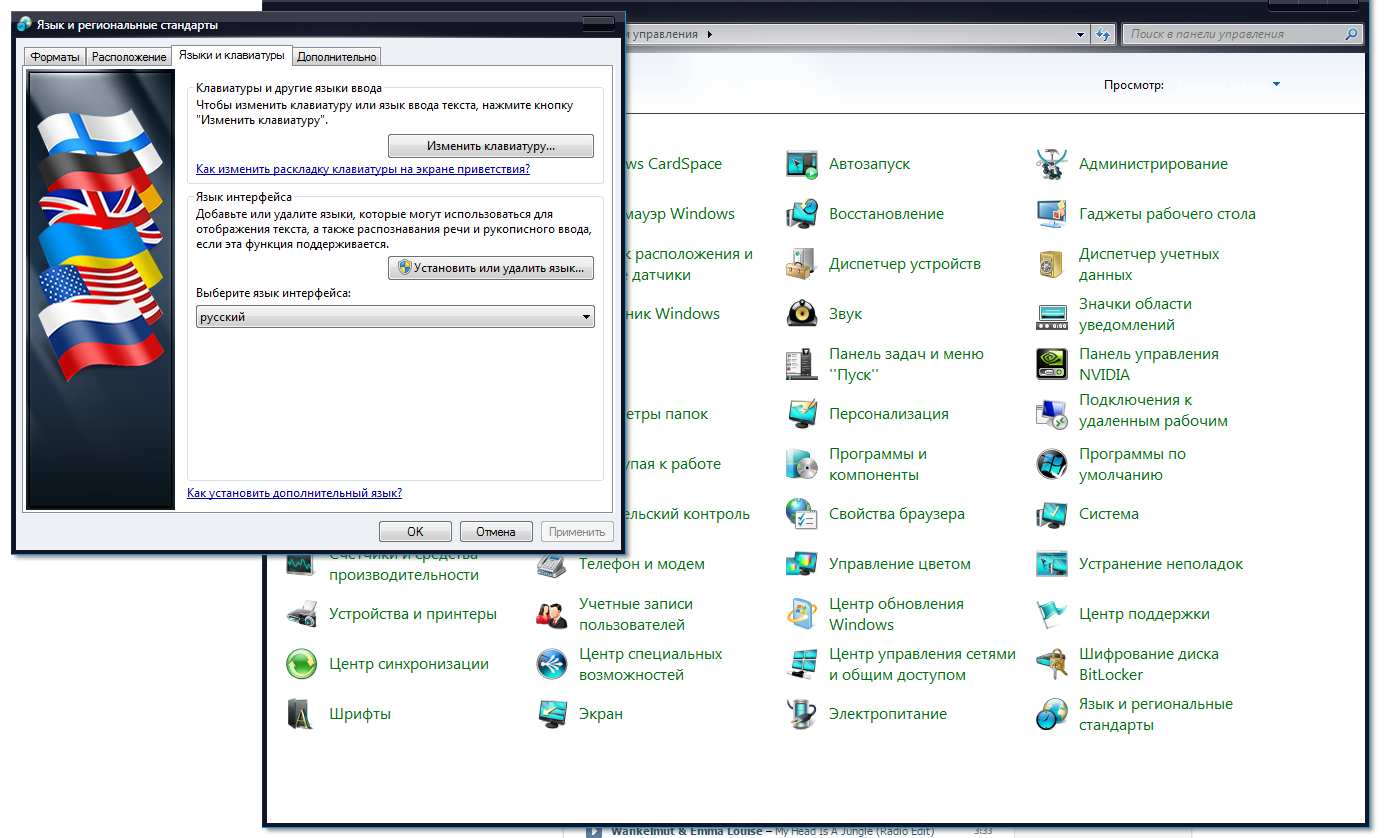Image resolution: width=1398 pixels, height=838 pixels.
Task: Open the Система icon
Action: pos(1052,514)
